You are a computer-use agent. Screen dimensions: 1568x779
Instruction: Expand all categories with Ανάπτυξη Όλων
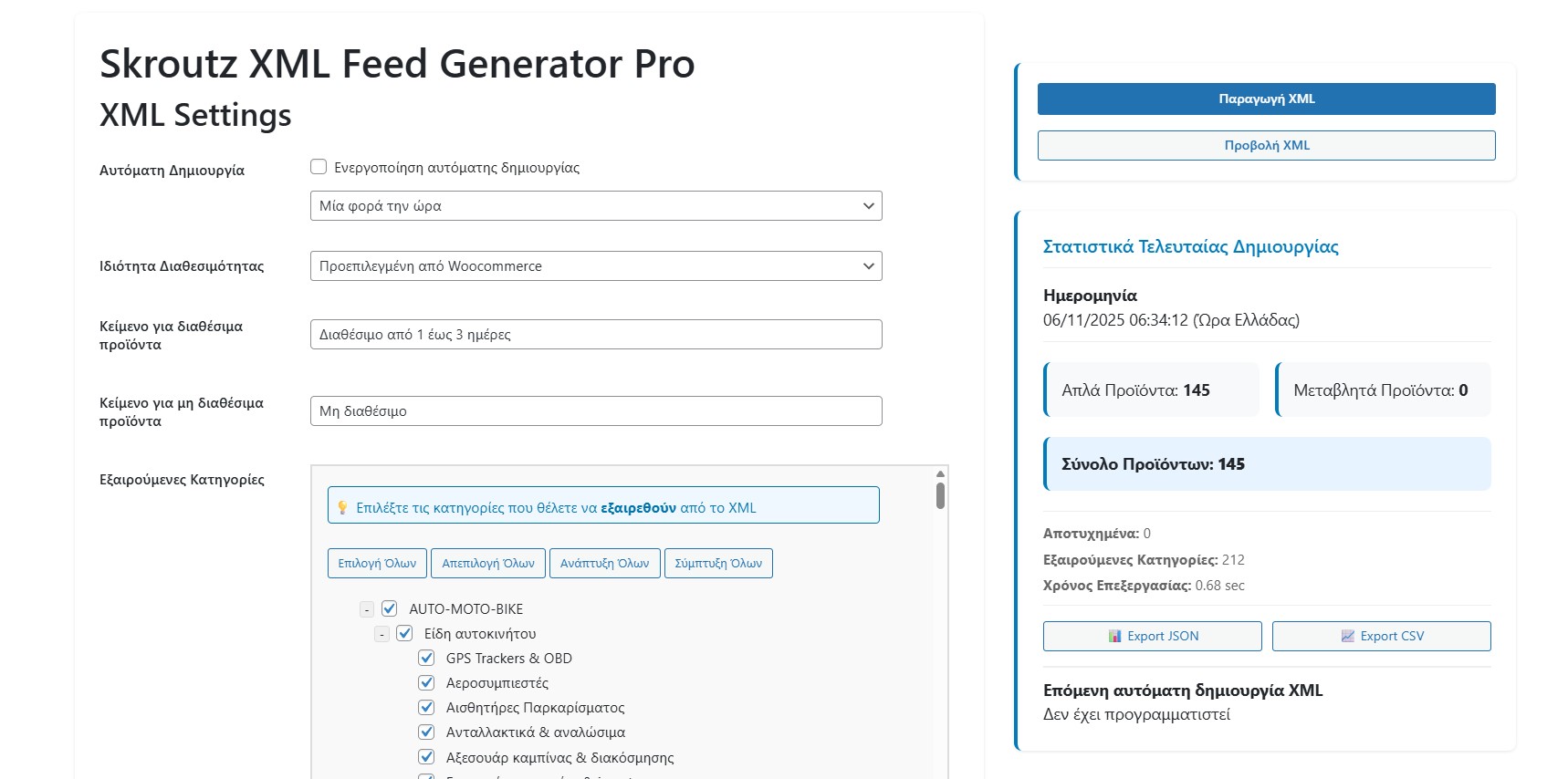[604, 564]
